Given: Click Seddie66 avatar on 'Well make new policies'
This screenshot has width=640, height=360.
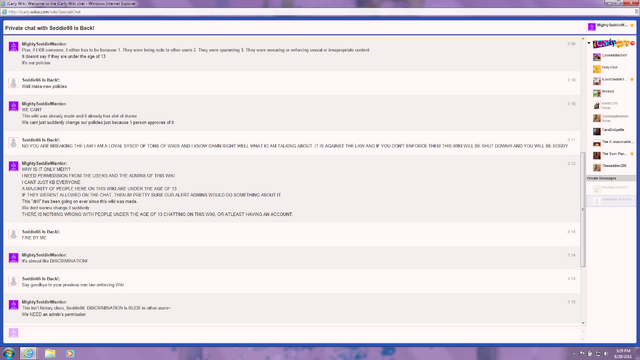Looking at the screenshot, I should click(13, 83).
